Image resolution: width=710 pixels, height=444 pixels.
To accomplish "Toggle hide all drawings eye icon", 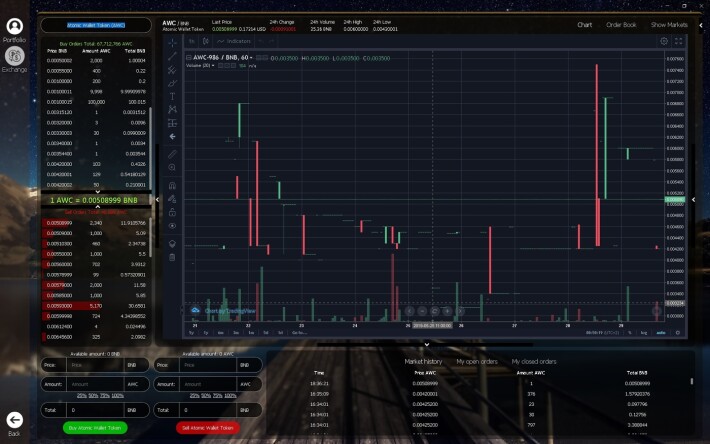I will tap(173, 226).
